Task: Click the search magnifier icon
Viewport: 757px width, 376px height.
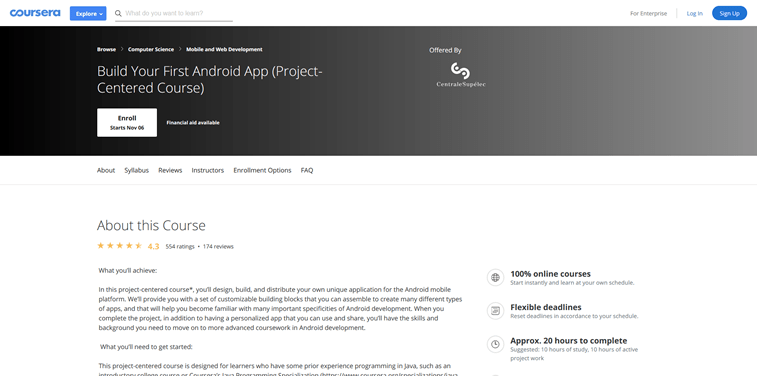Action: (118, 14)
